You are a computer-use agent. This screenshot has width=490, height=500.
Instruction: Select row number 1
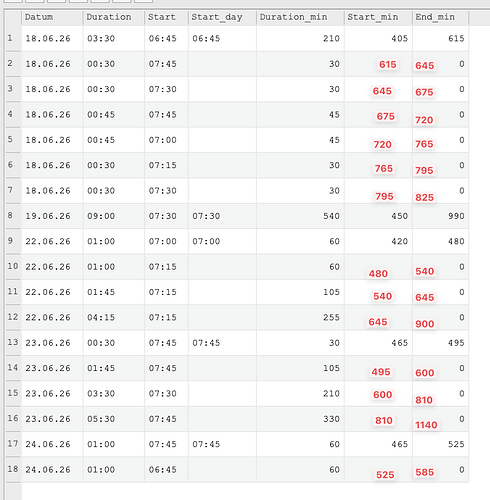[x=13, y=38]
